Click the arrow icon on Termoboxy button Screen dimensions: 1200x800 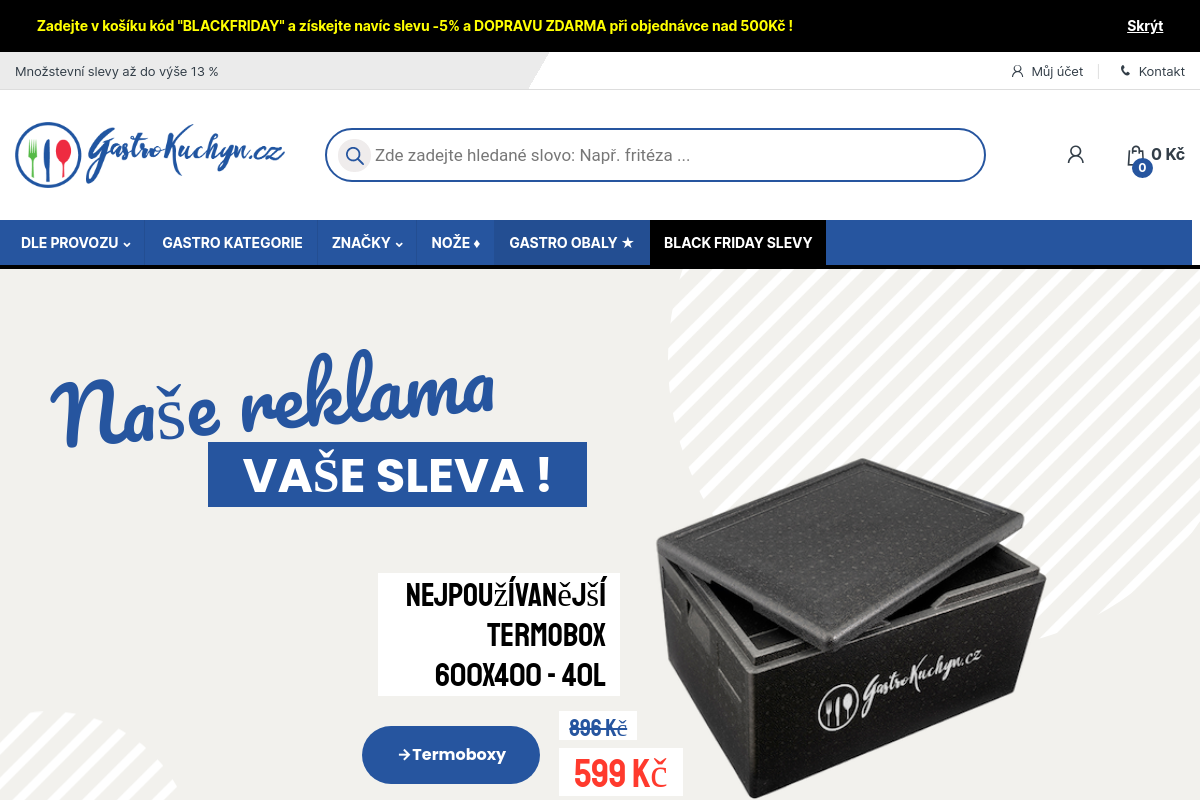(404, 755)
